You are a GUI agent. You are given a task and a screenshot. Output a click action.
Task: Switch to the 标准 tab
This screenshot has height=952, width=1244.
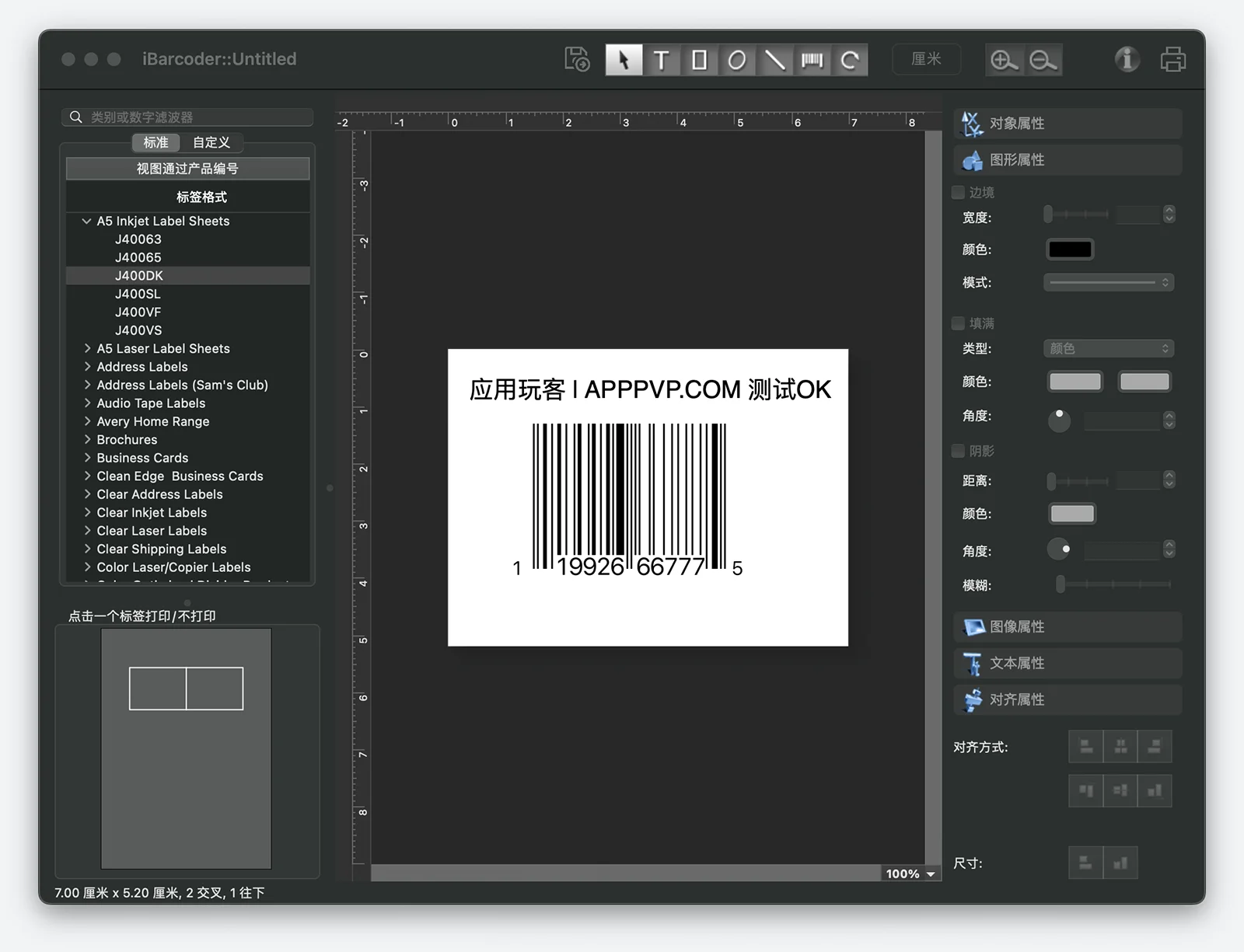point(155,142)
